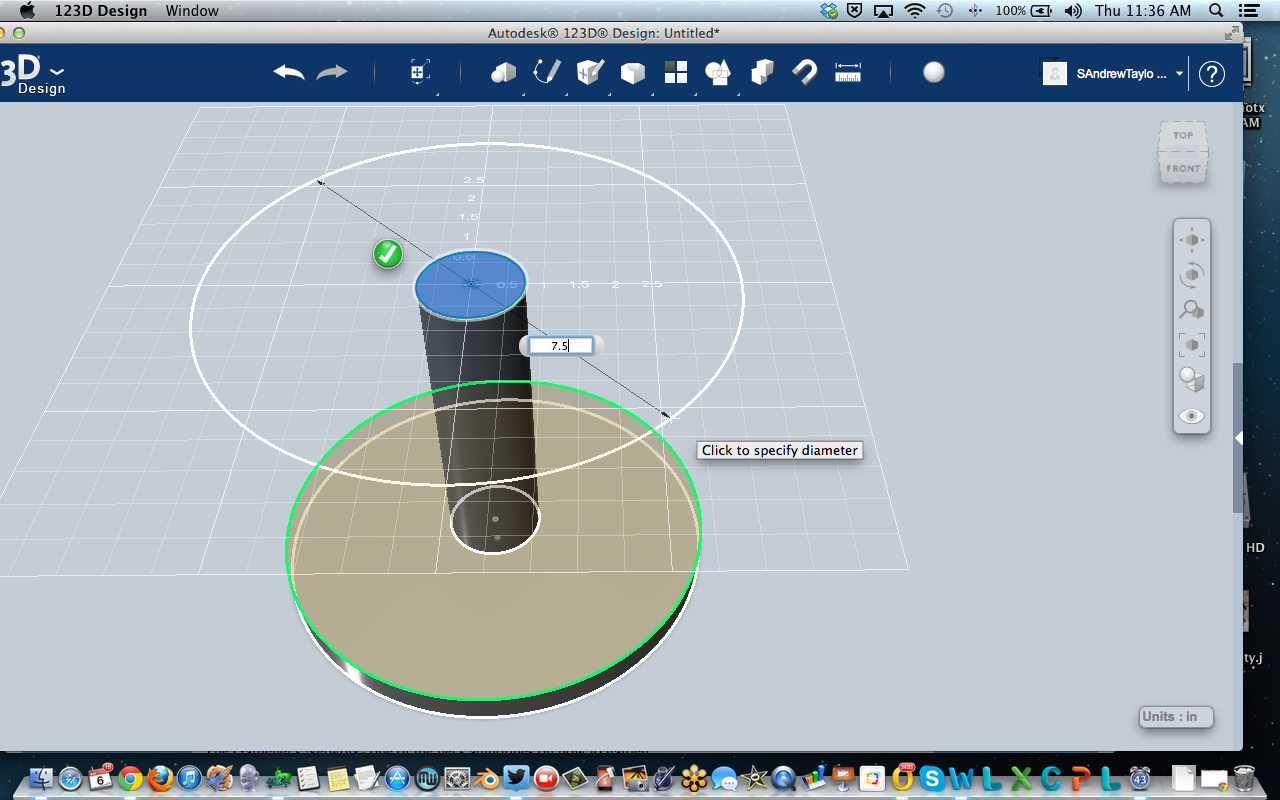1280x800 pixels.
Task: Open the Units : in button
Action: 1176,717
